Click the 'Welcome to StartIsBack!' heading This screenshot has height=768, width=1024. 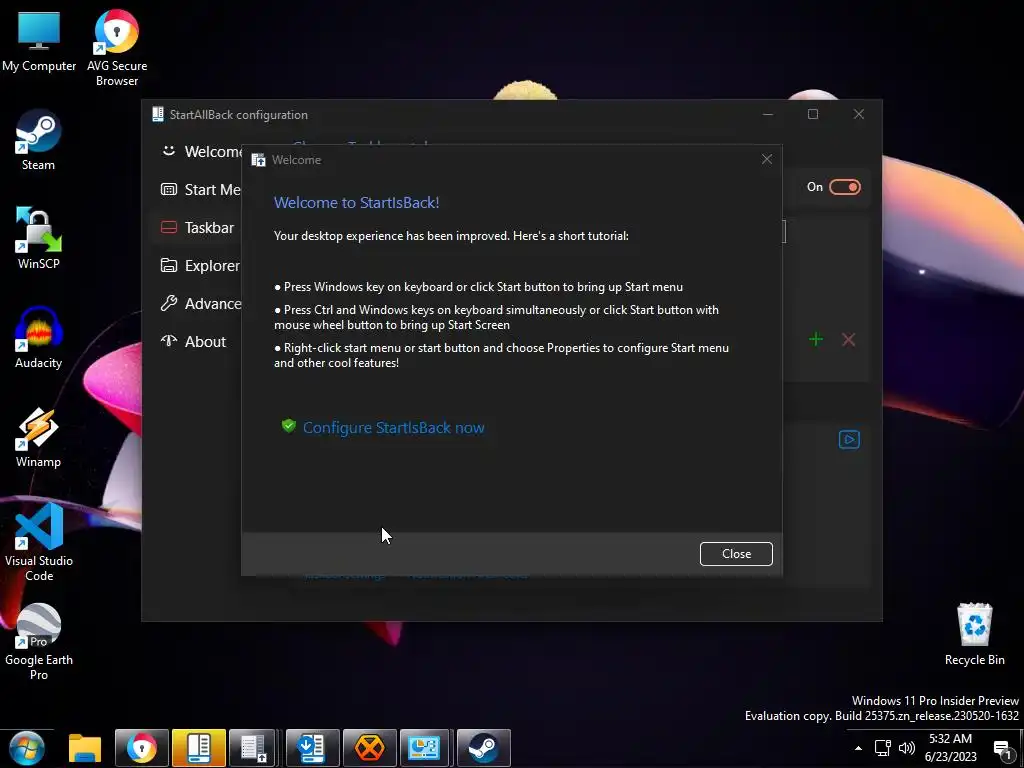[x=357, y=202]
